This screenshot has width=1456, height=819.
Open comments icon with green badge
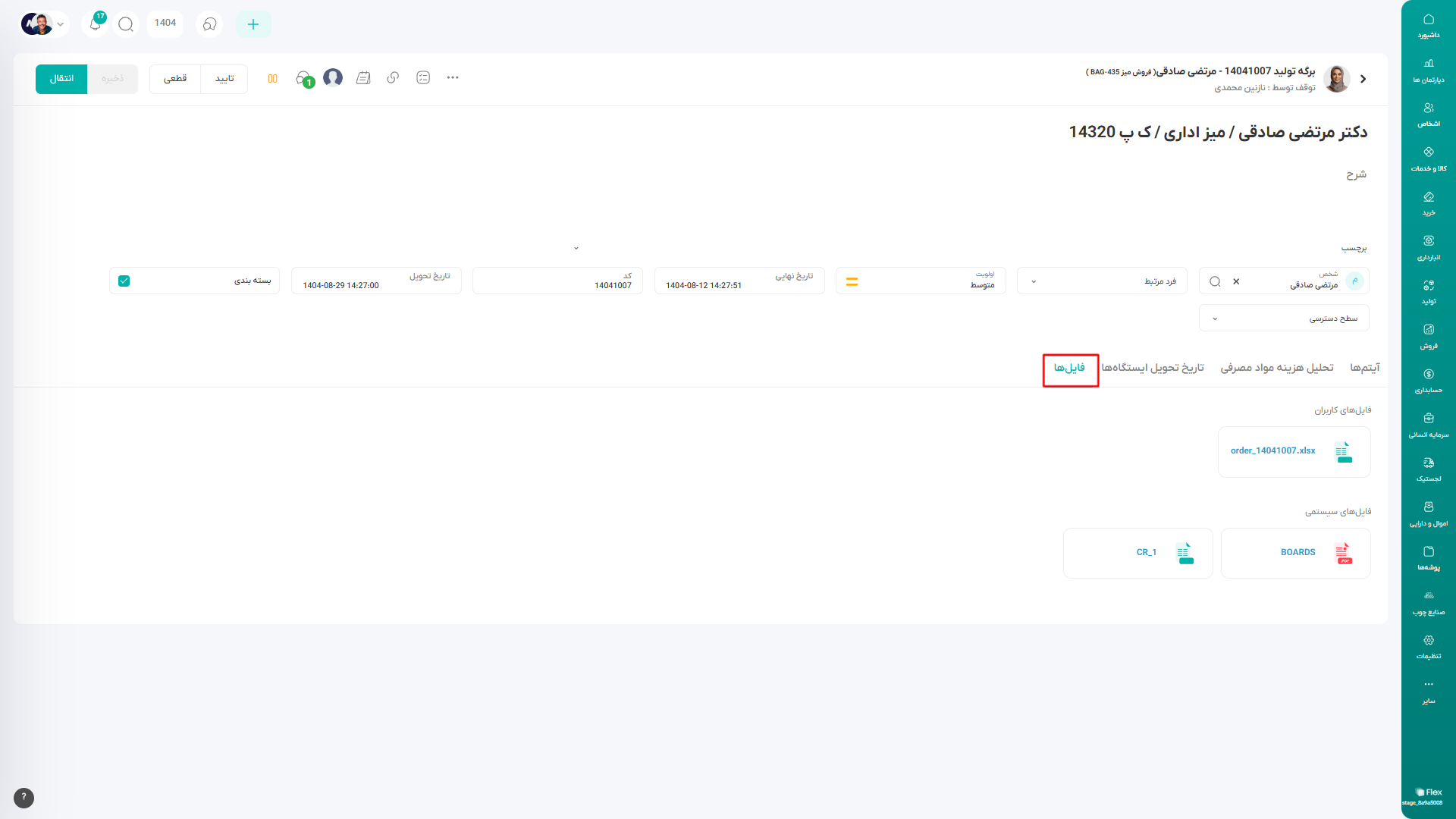[x=303, y=79]
